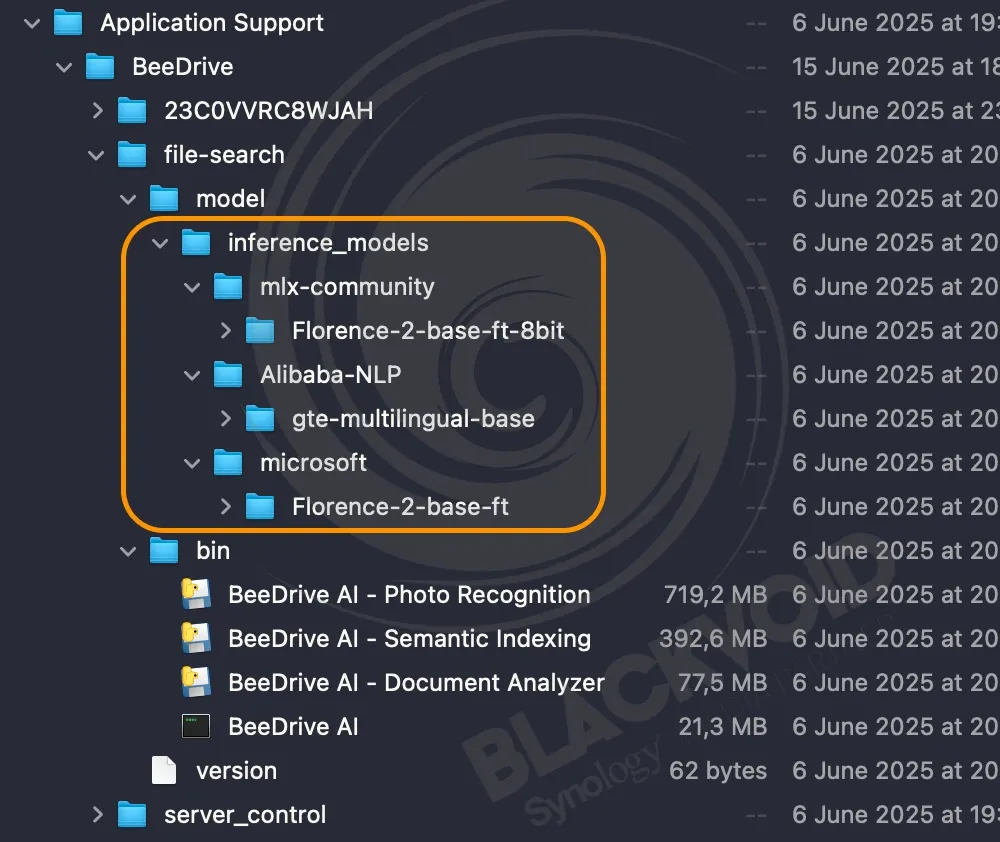
Task: Click the 719,2 MB size entry
Action: click(715, 595)
